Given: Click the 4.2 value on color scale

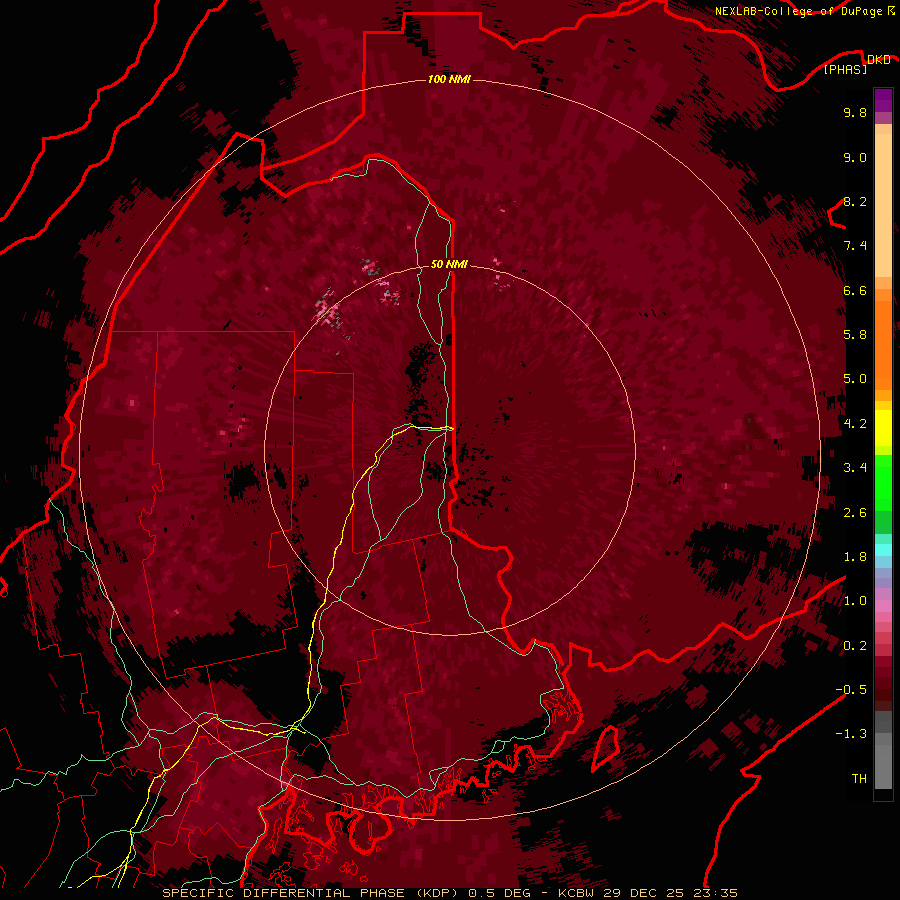Looking at the screenshot, I should click(x=855, y=424).
